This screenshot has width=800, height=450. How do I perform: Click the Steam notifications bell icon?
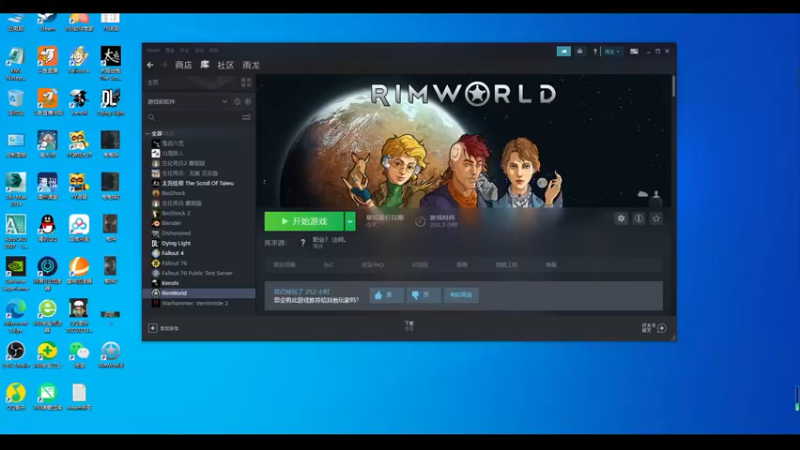(580, 52)
